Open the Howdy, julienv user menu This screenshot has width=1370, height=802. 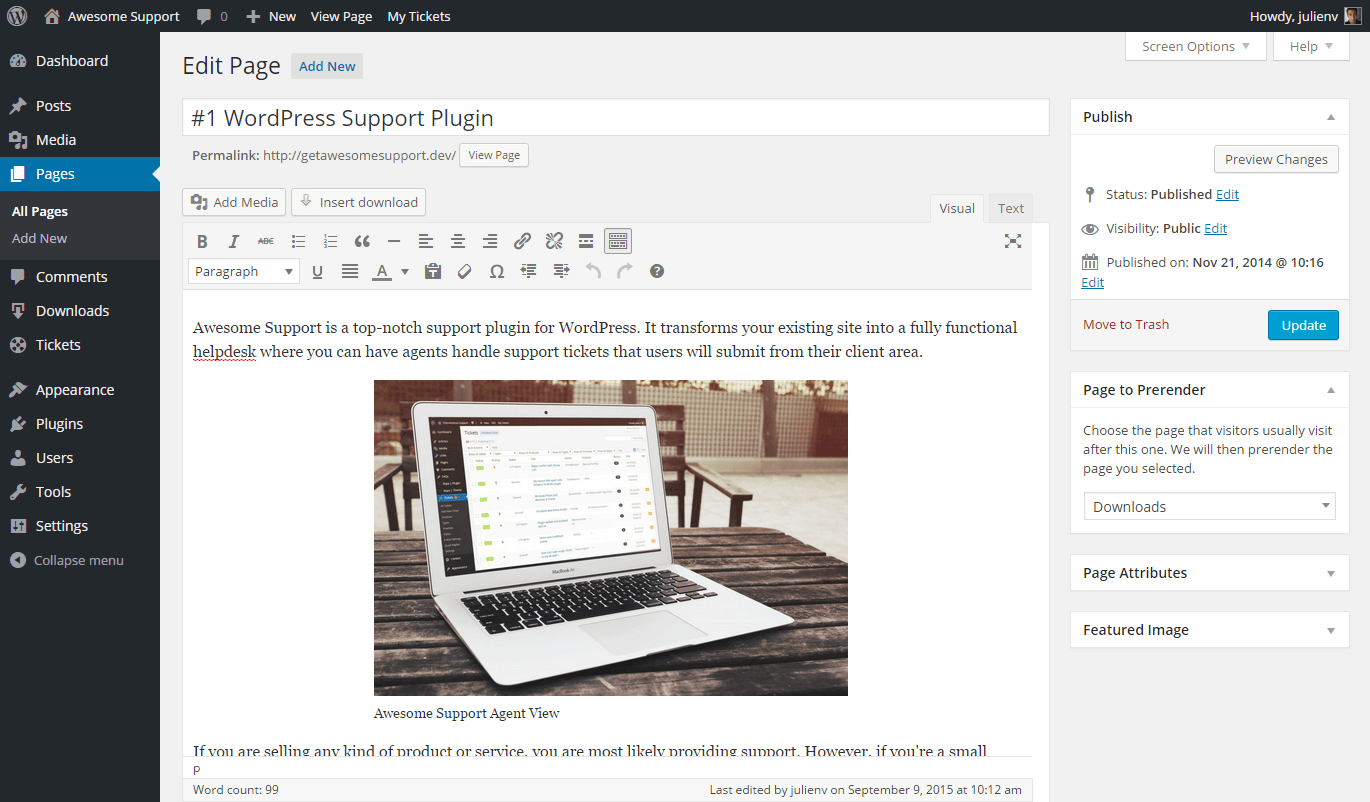(x=1305, y=16)
